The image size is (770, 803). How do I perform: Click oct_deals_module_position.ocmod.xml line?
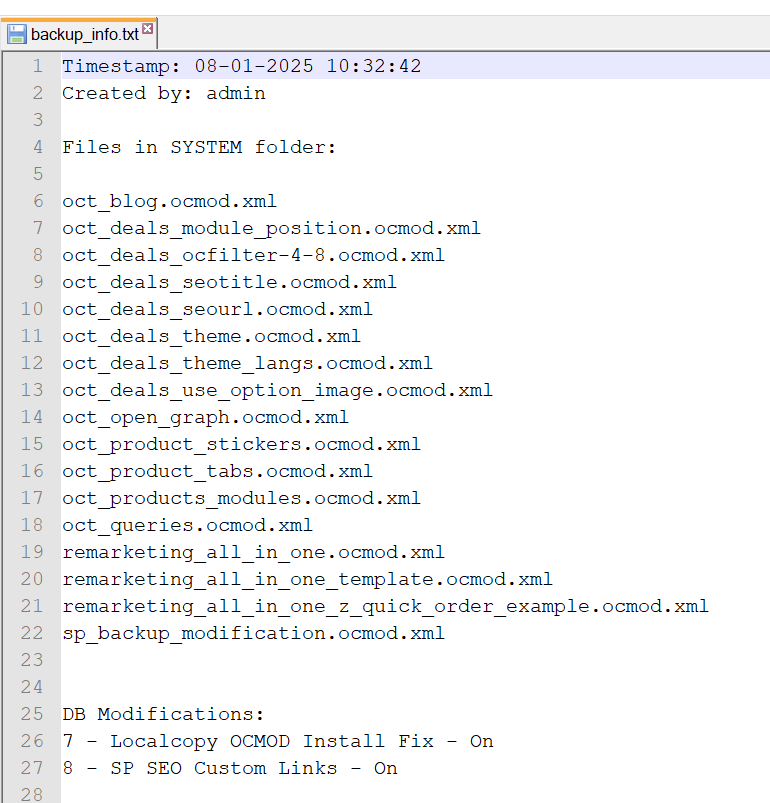click(271, 228)
